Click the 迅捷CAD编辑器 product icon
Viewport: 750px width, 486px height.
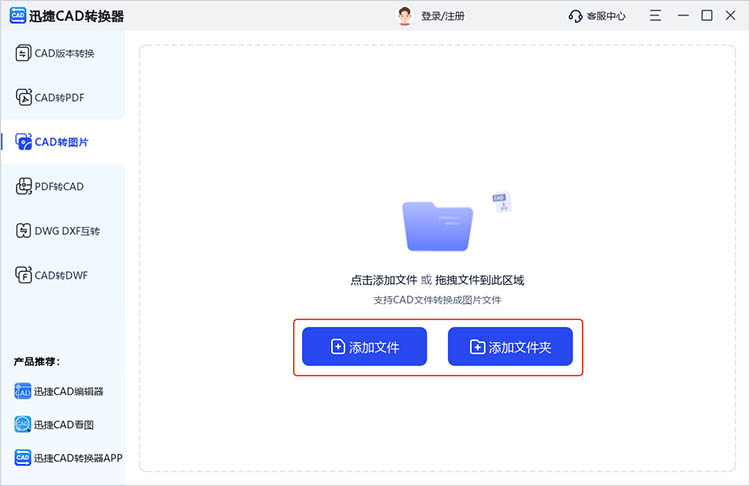click(22, 391)
